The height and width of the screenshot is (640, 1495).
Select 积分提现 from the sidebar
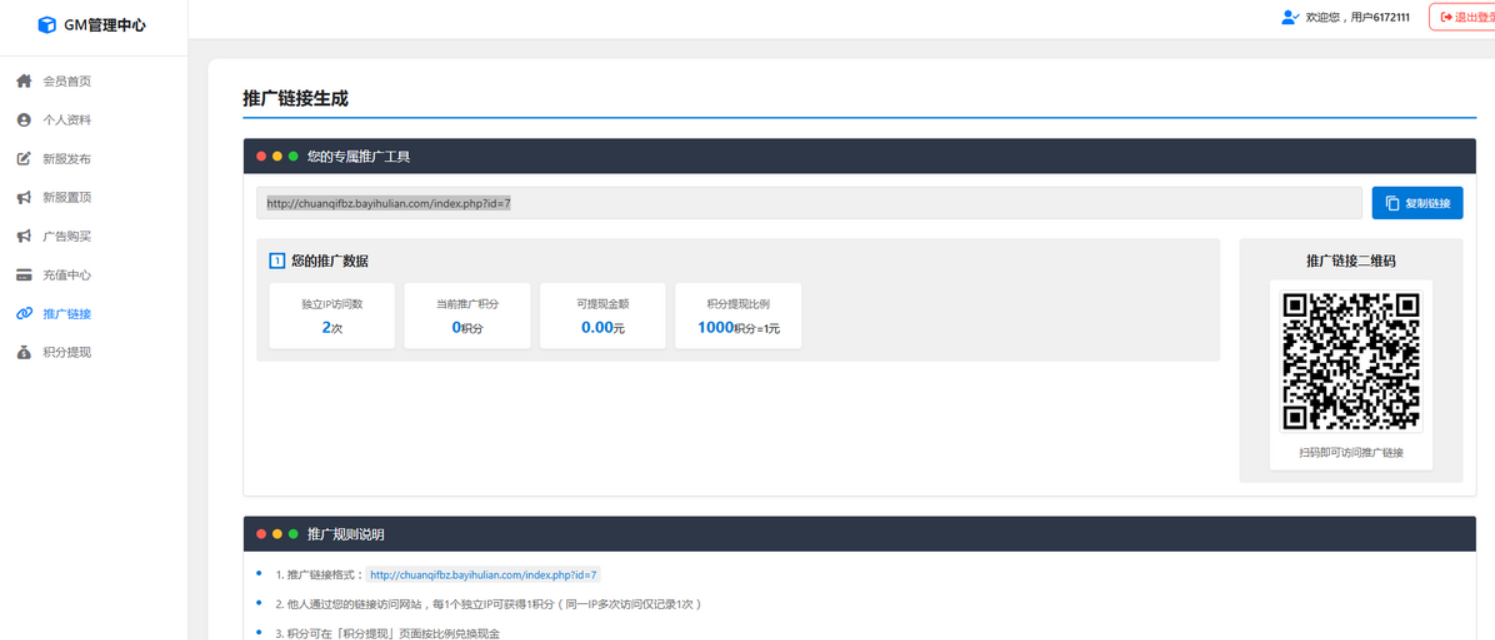67,353
